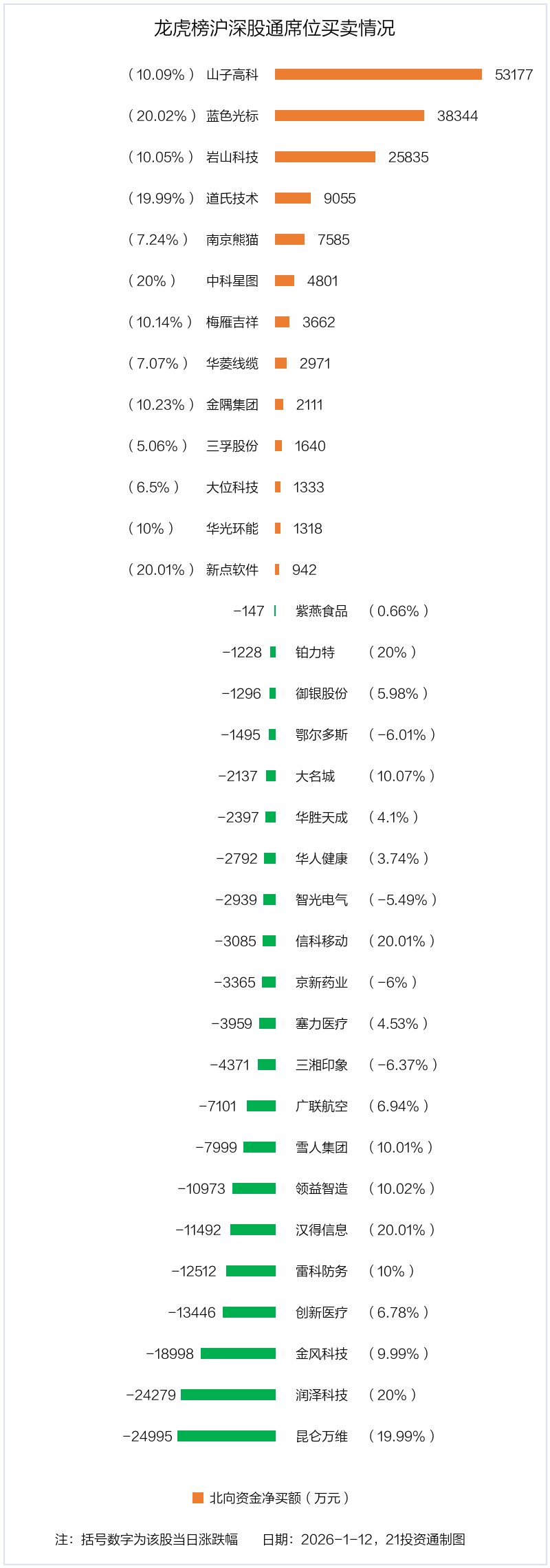Select the green bar for 领益智造
Image resolution: width=550 pixels, height=1568 pixels.
pos(254,1188)
